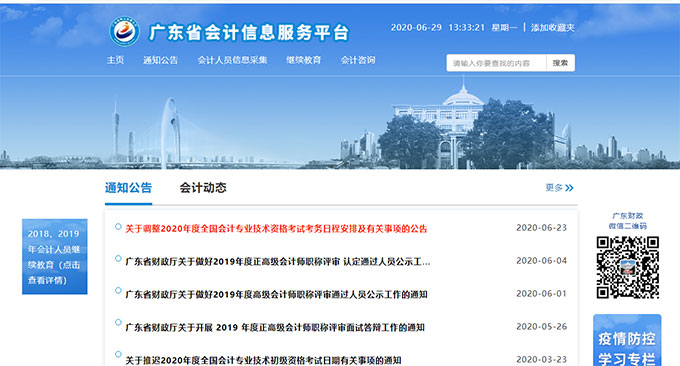Click the bullet circle before the 2020-05-26 notice

118,322
